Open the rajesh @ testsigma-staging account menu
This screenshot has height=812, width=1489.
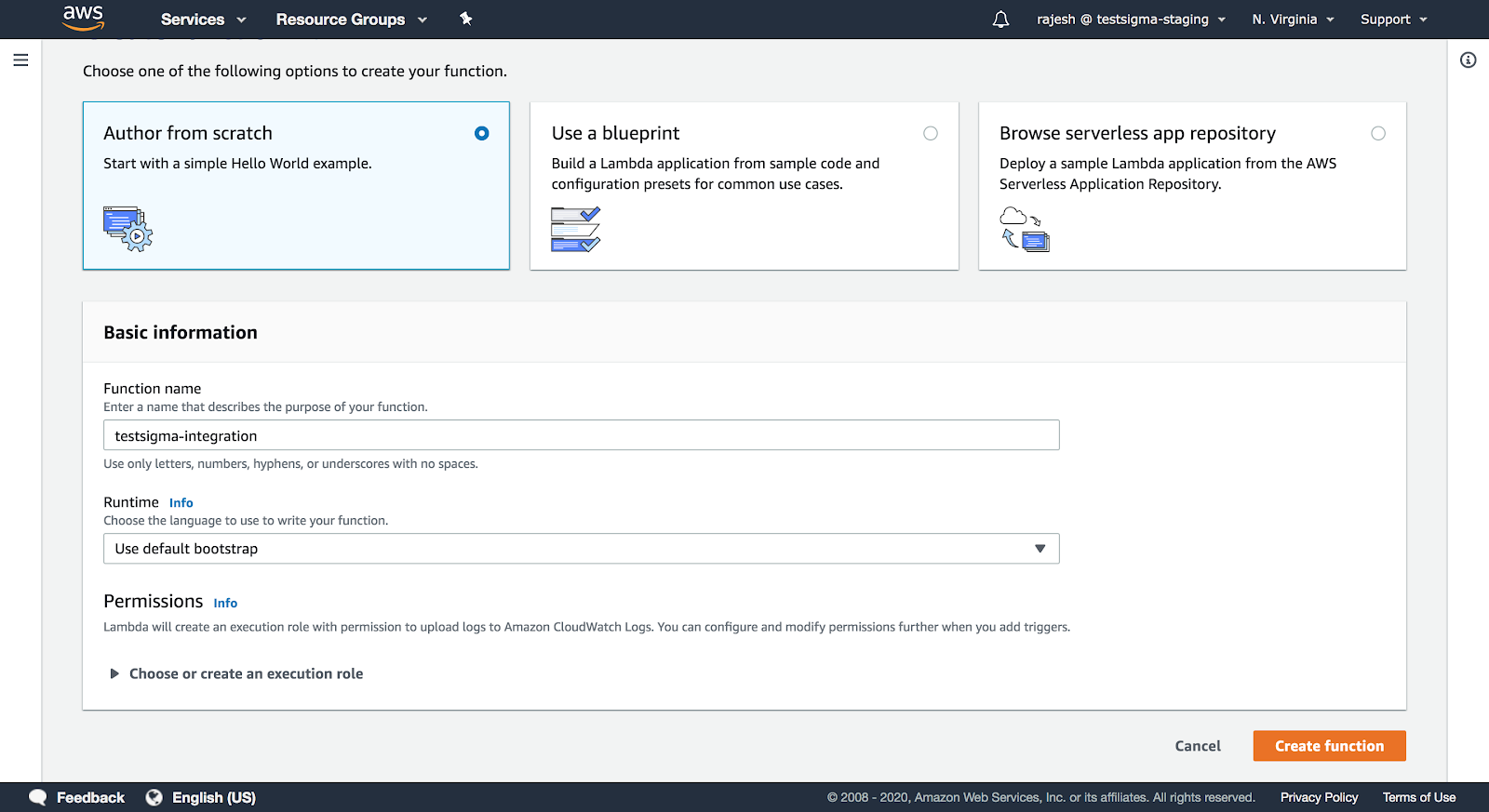click(x=1131, y=20)
